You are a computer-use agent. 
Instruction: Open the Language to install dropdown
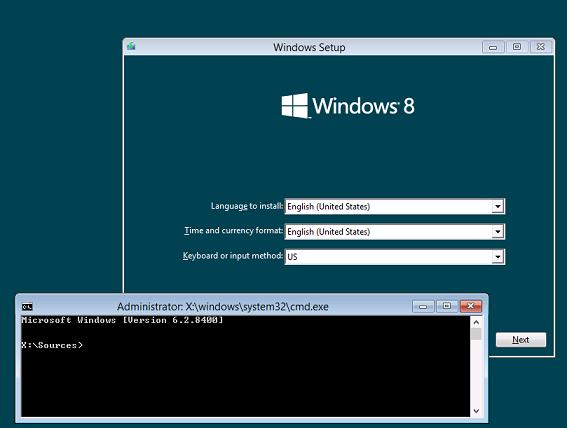coord(498,206)
